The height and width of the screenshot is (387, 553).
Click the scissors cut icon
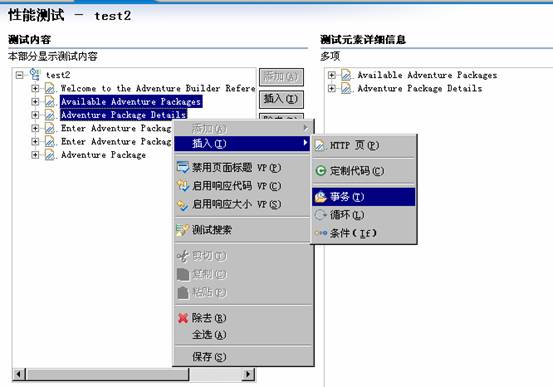[x=183, y=256]
